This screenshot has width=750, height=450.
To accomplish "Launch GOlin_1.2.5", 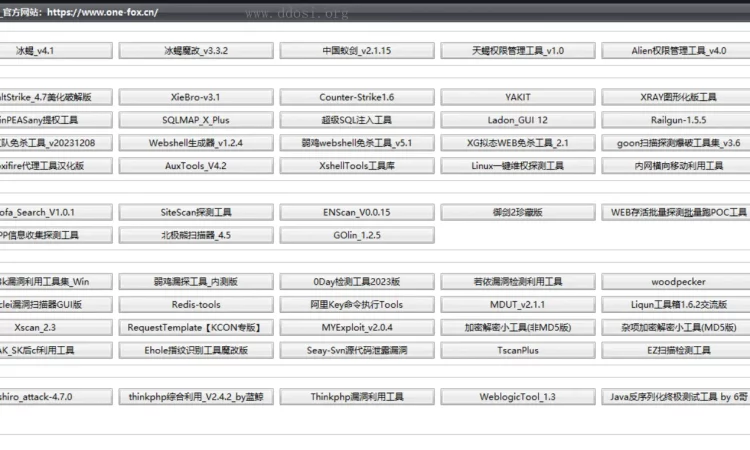I will point(357,235).
